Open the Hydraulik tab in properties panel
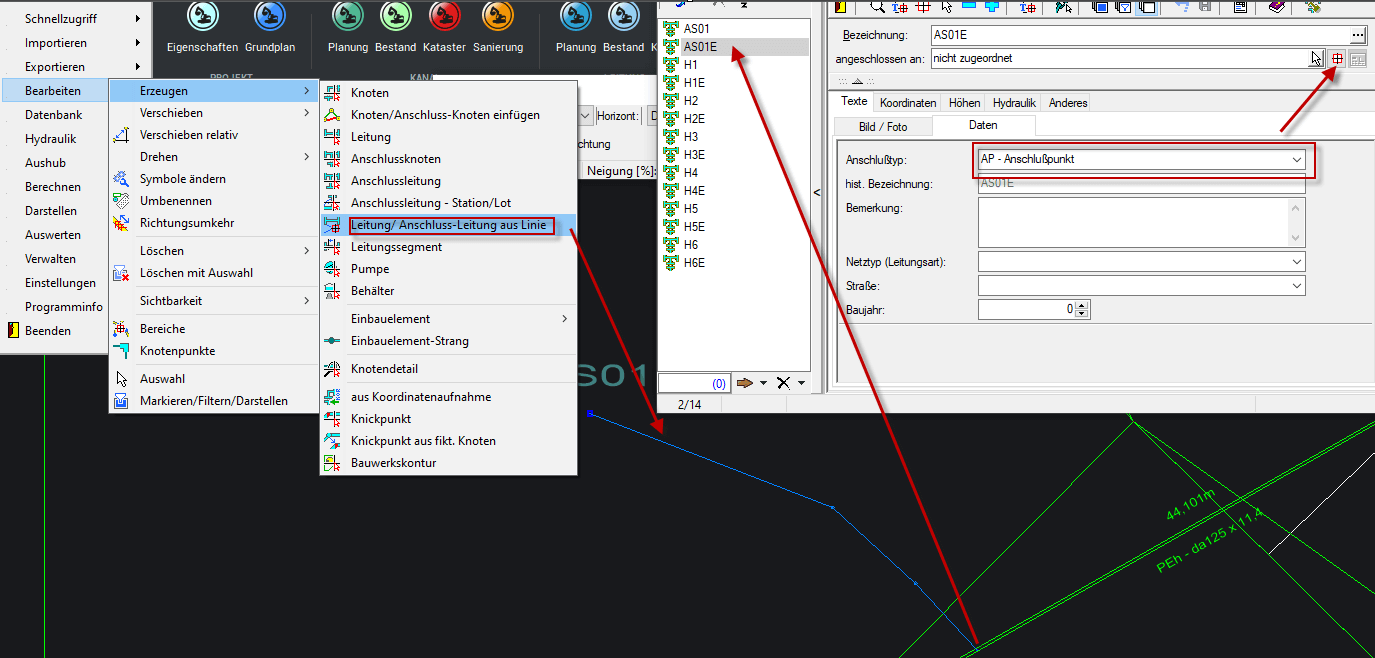 pos(1014,103)
